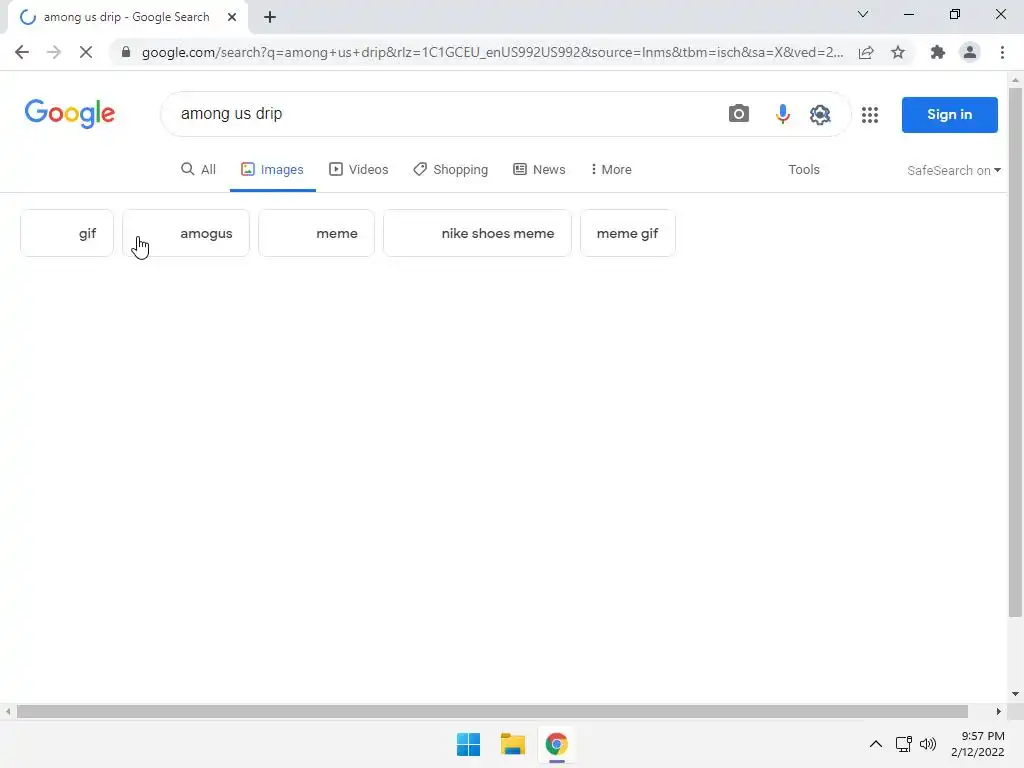Image resolution: width=1024 pixels, height=768 pixels.
Task: Open the Chrome extensions puzzle icon
Action: (x=938, y=52)
